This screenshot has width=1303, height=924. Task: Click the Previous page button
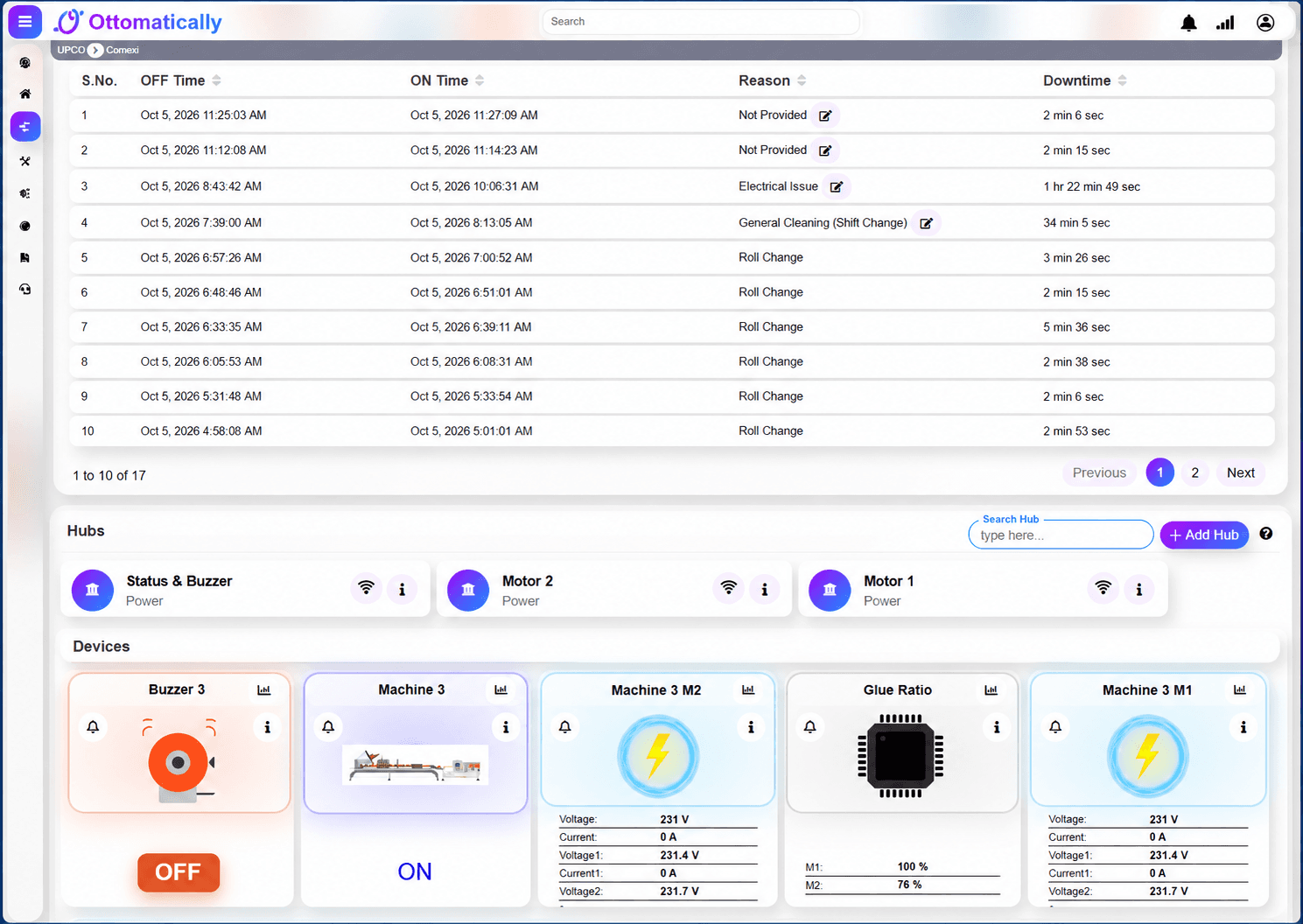point(1100,473)
